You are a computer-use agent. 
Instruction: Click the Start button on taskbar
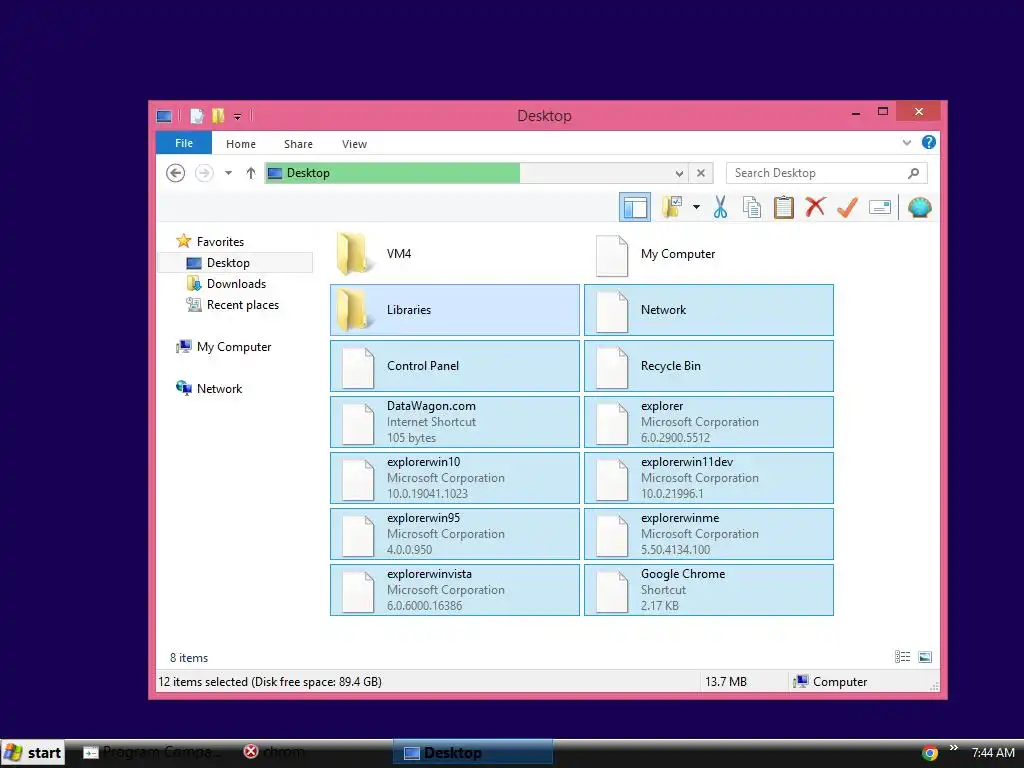point(33,752)
